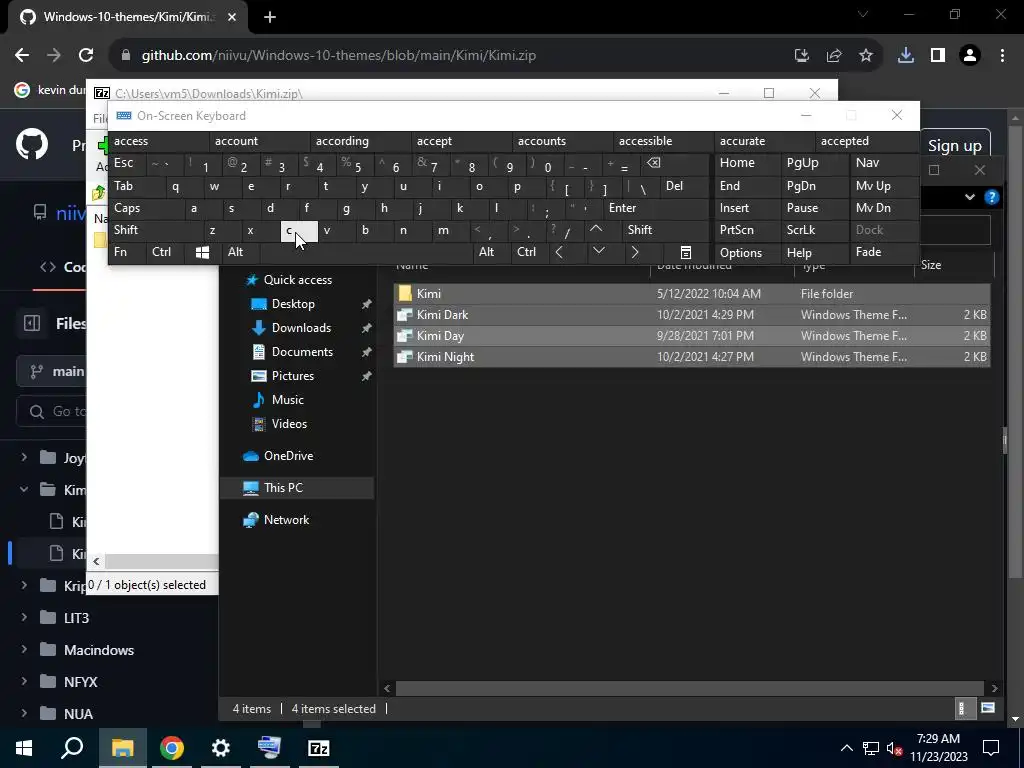The height and width of the screenshot is (768, 1024).
Task: Click the Explorer horizontal scrollbar
Action: 690,688
